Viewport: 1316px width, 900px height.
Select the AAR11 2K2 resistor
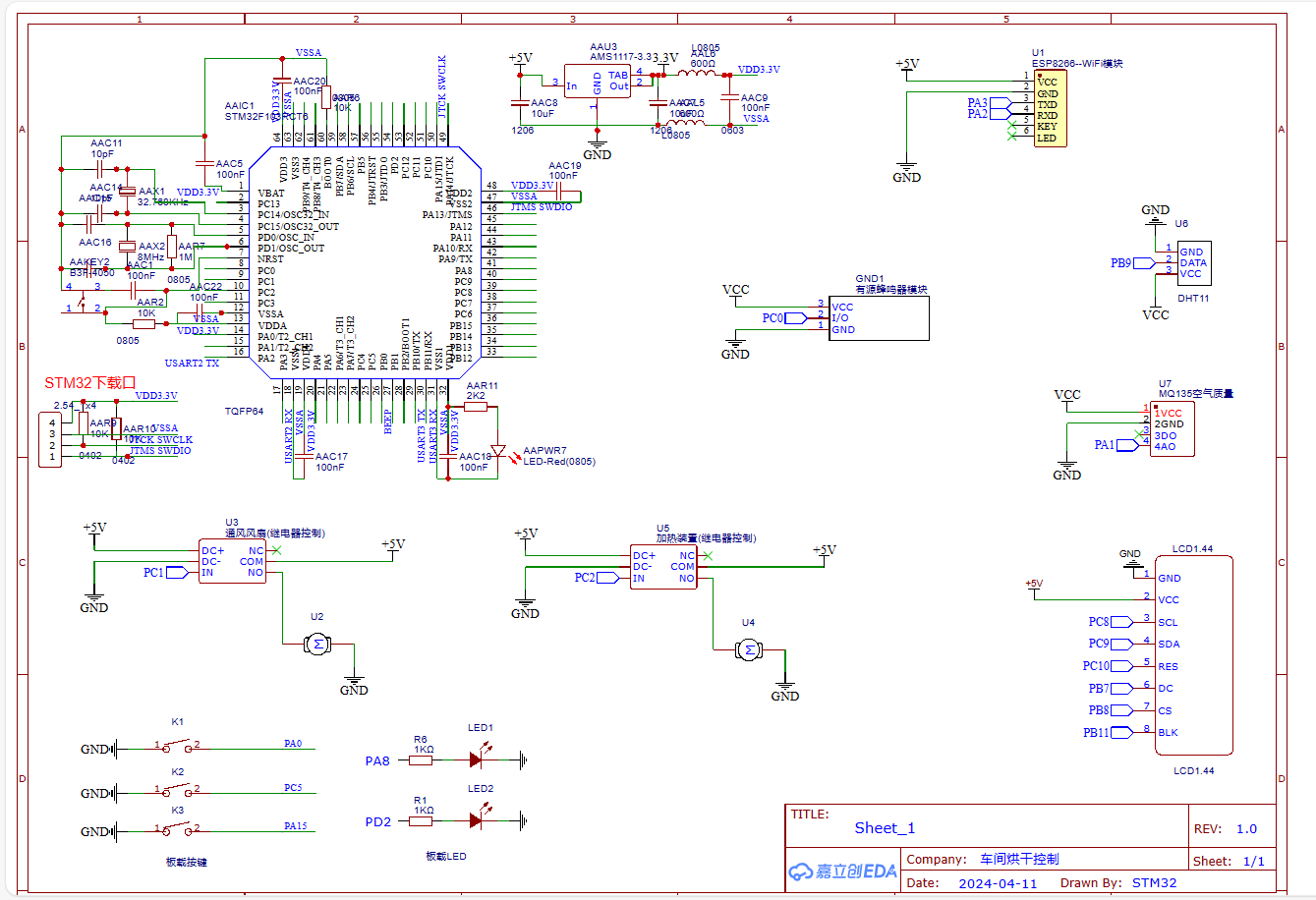pyautogui.click(x=476, y=406)
